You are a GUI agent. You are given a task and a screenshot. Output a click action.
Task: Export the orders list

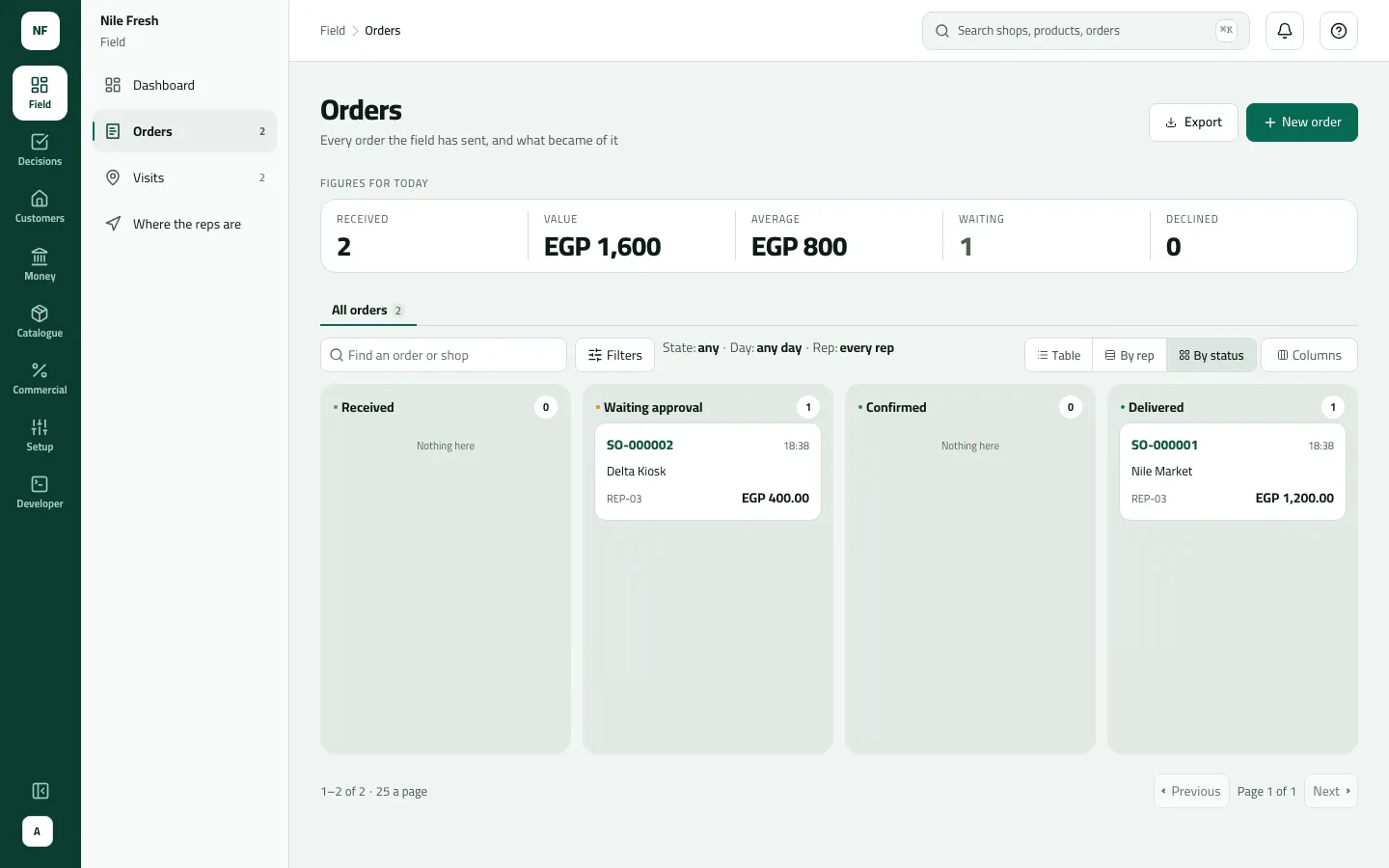coord(1193,122)
